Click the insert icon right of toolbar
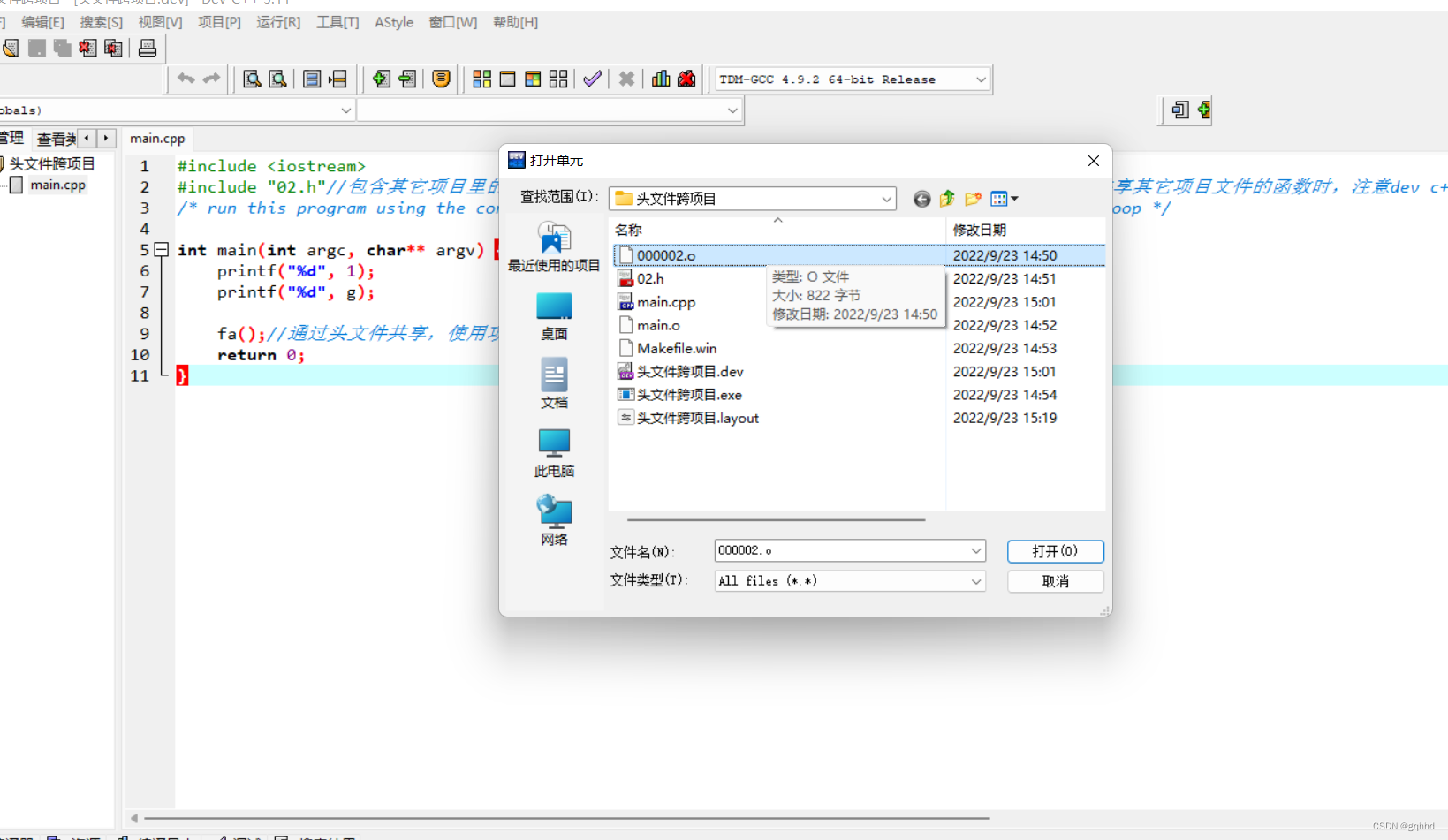1448x840 pixels. (x=1179, y=110)
